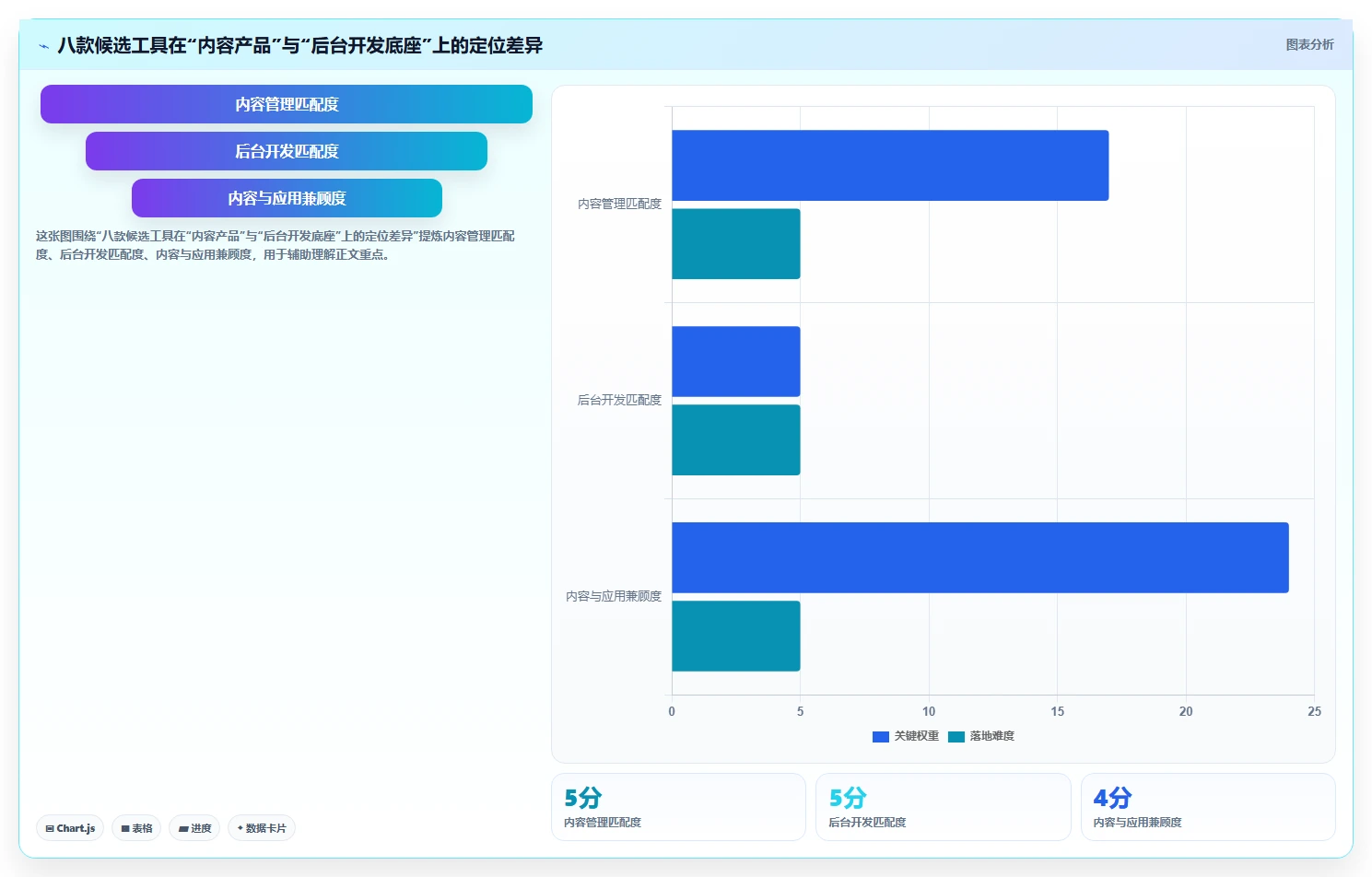Open the 5分 后台开发匹配度 data card

tap(944, 807)
